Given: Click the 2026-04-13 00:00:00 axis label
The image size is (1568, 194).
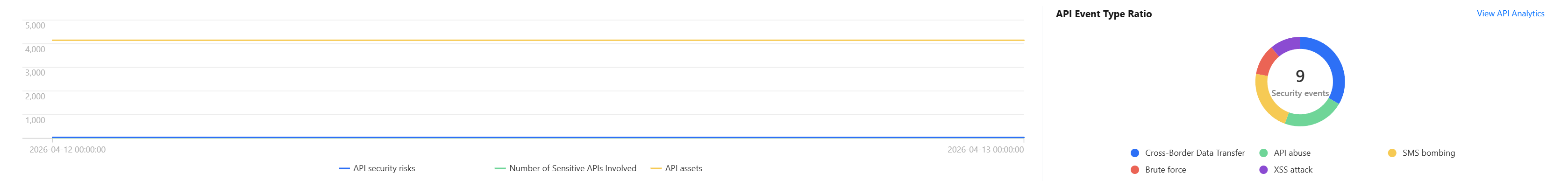Looking at the screenshot, I should coord(985,150).
